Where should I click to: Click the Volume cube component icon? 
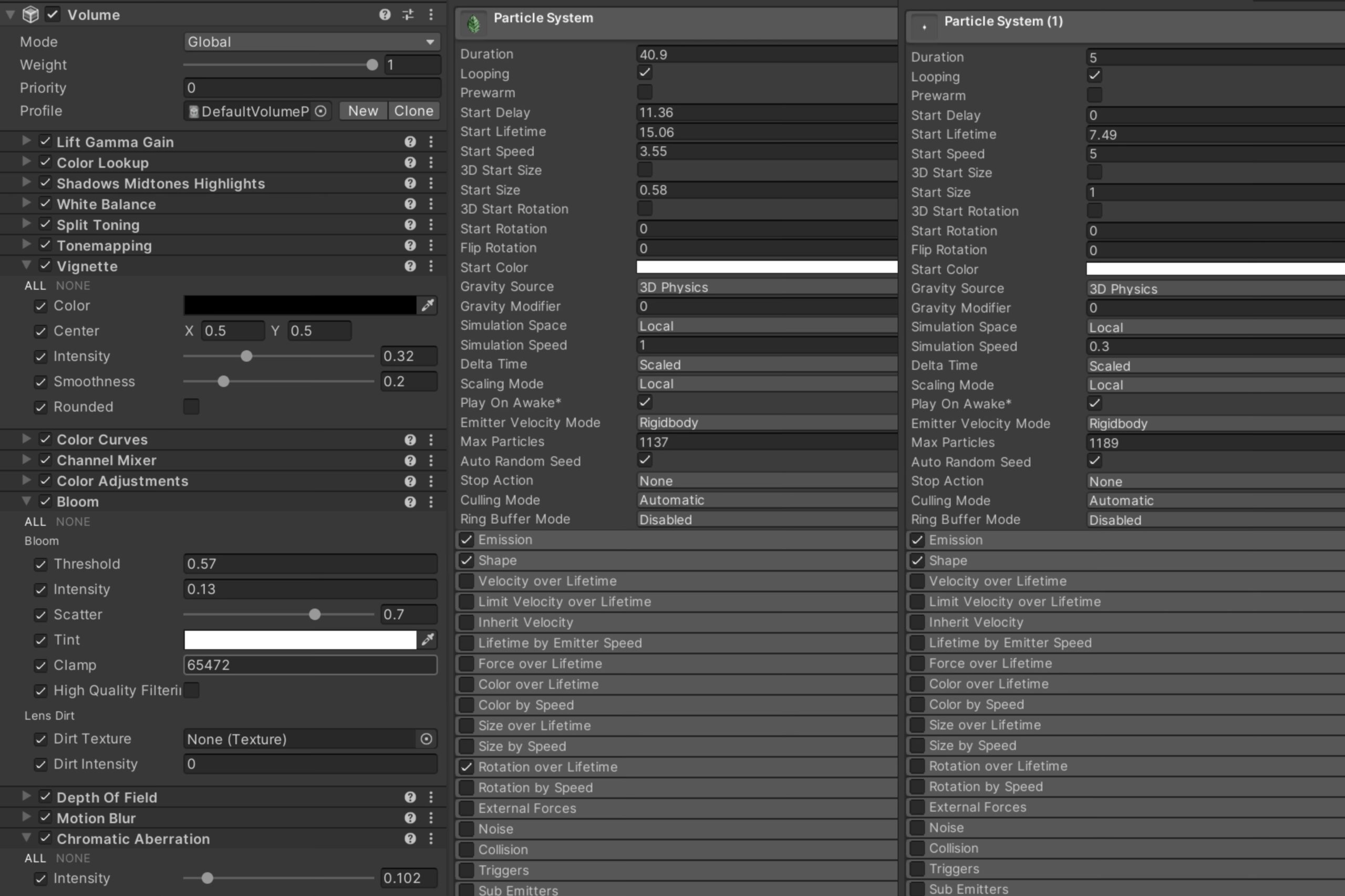pos(30,15)
